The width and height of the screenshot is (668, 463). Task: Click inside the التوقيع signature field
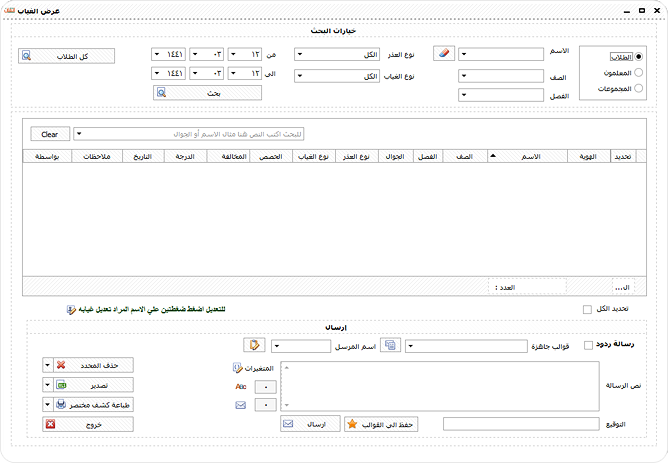[x=521, y=424]
